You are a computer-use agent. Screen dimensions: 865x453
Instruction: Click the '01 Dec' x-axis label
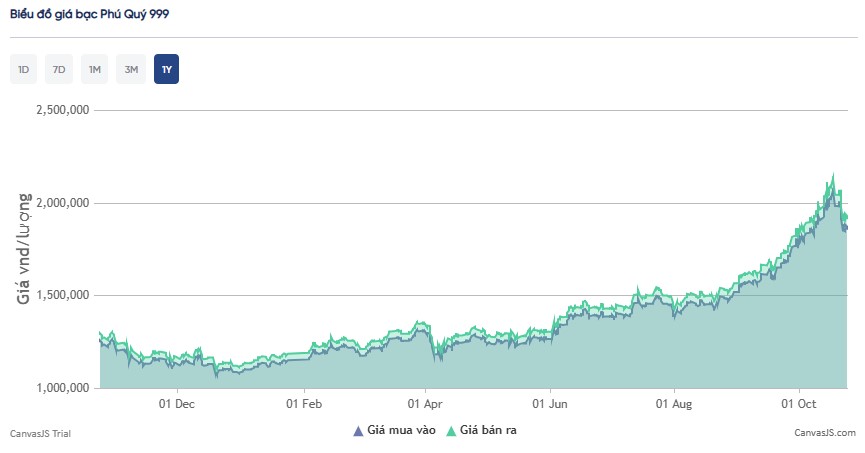pyautogui.click(x=177, y=405)
